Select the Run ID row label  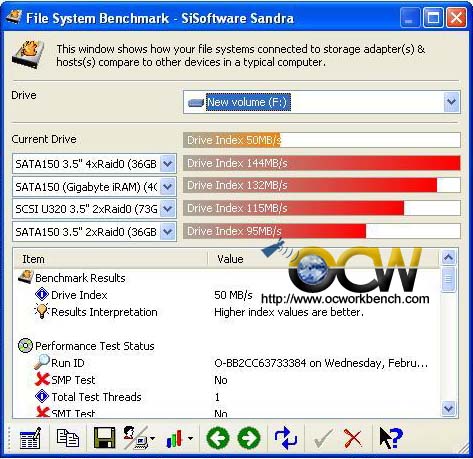[x=67, y=363]
